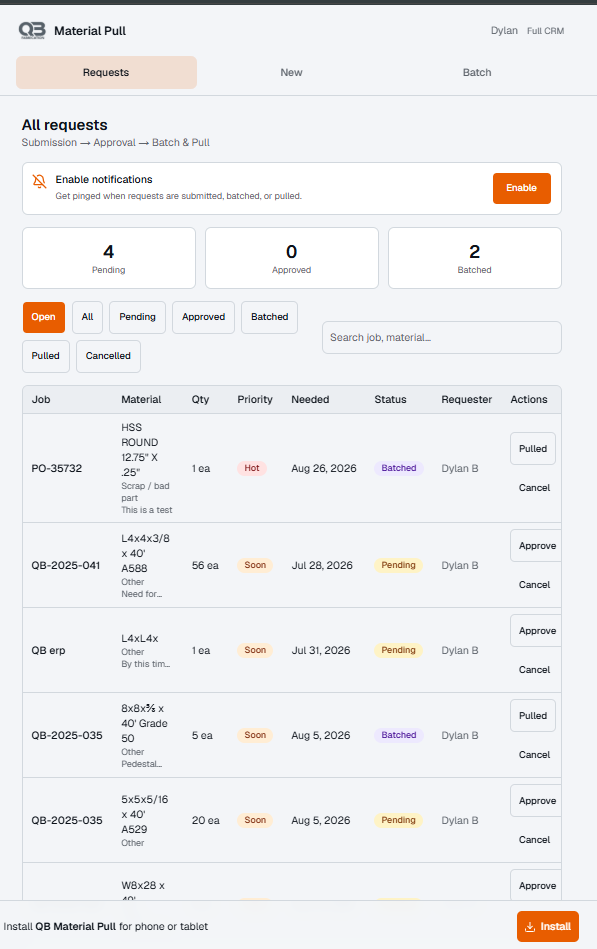Cancel the QB erp request
The height and width of the screenshot is (949, 597).
tap(534, 670)
